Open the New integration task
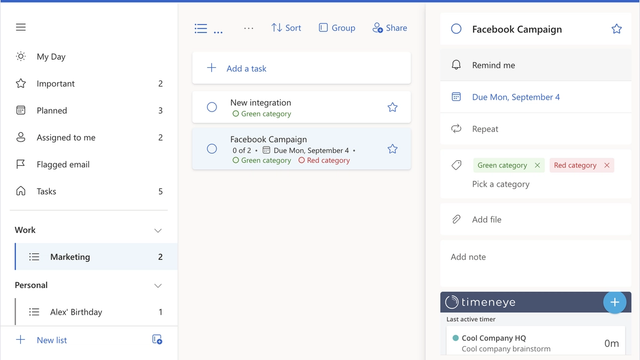 pyautogui.click(x=302, y=107)
